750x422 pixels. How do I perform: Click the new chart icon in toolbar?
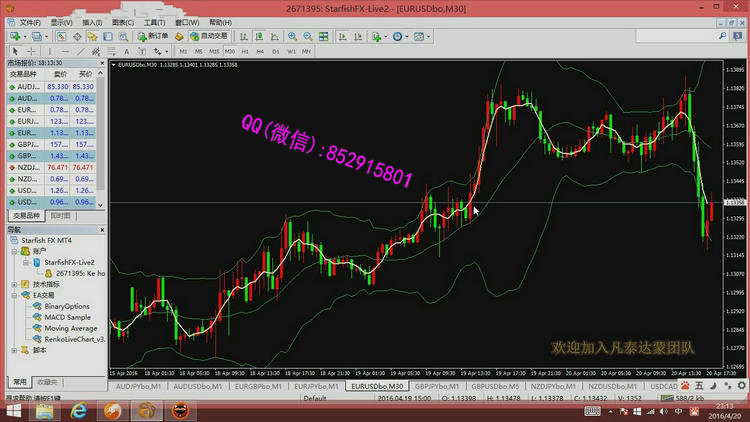pyautogui.click(x=15, y=36)
